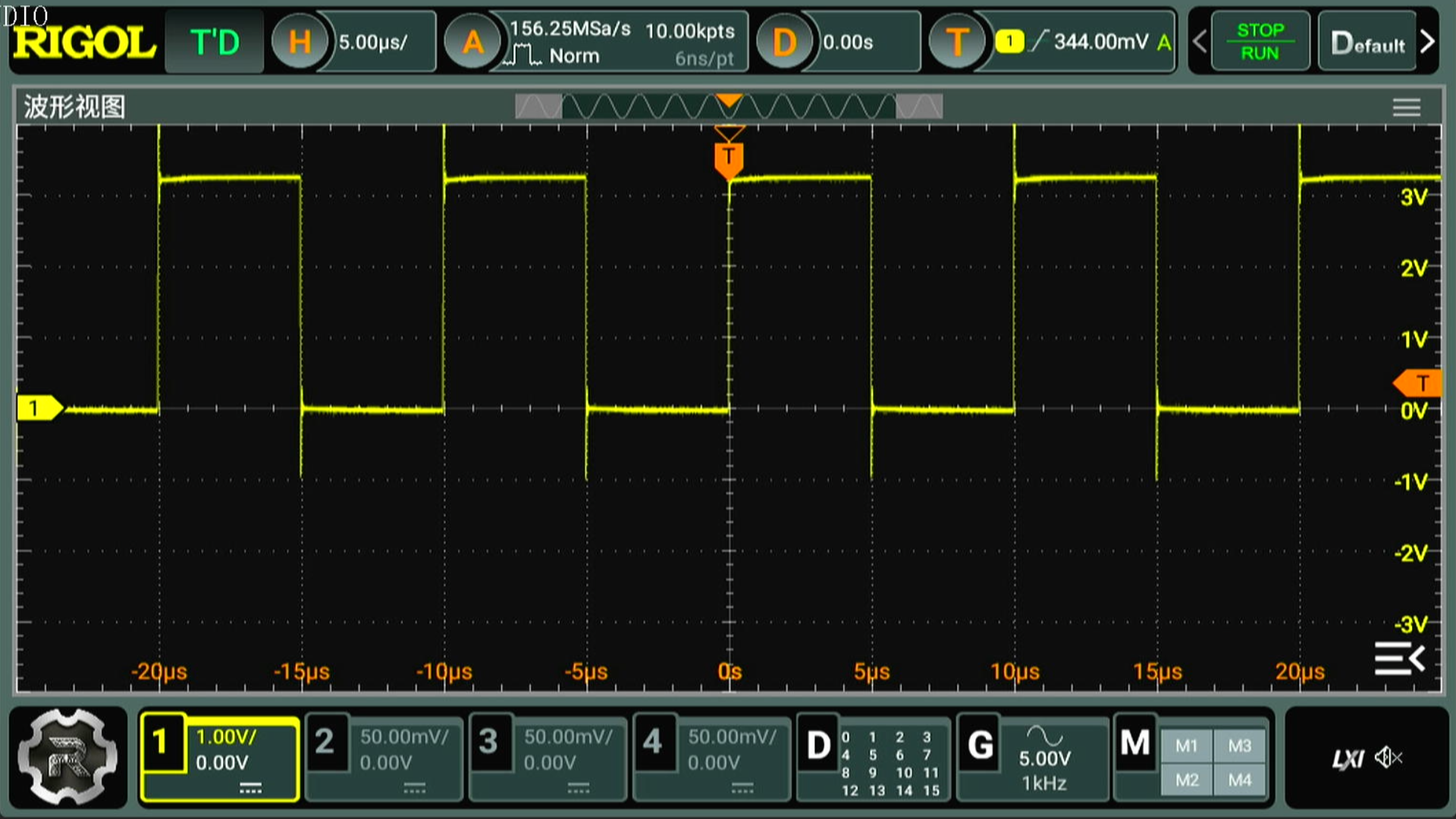Click the 1kHz generator frequency value
Image resolution: width=1456 pixels, height=819 pixels.
point(1044,783)
